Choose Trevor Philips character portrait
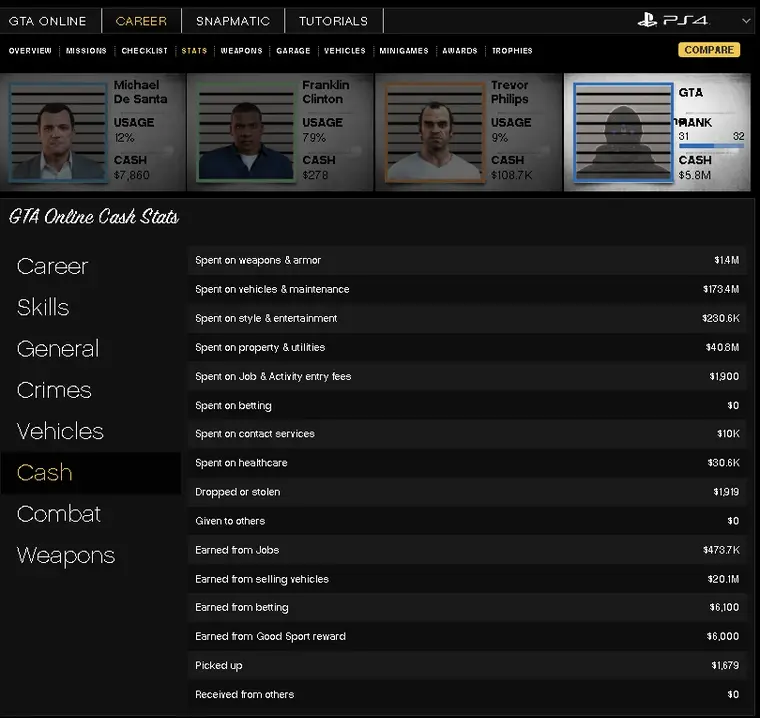The image size is (760, 718). pyautogui.click(x=434, y=132)
